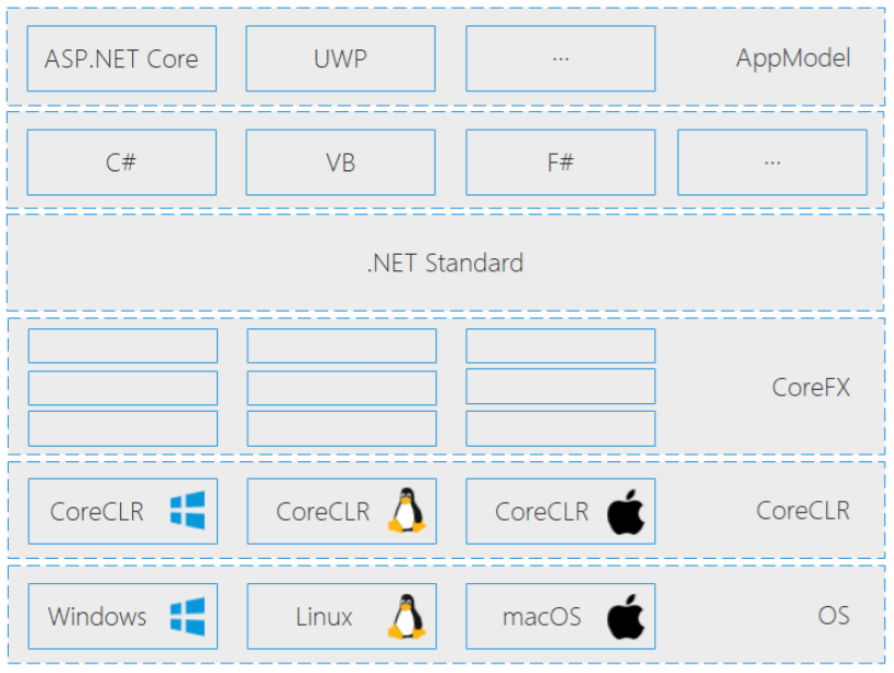Click the F# language box
Image resolution: width=894 pixels, height=673 pixels.
pyautogui.click(x=560, y=162)
